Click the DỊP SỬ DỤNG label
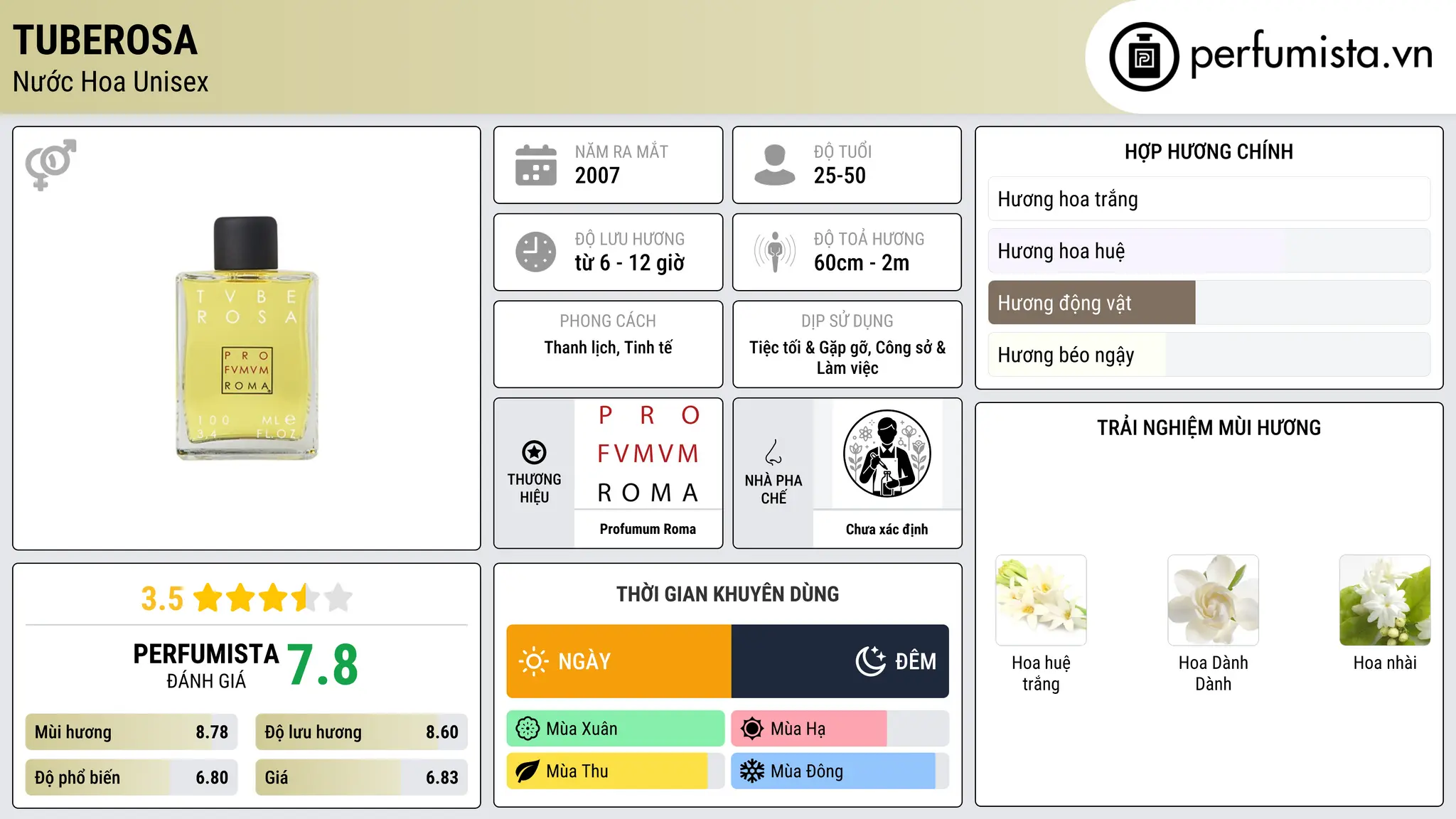This screenshot has width=1456, height=819. (x=847, y=321)
